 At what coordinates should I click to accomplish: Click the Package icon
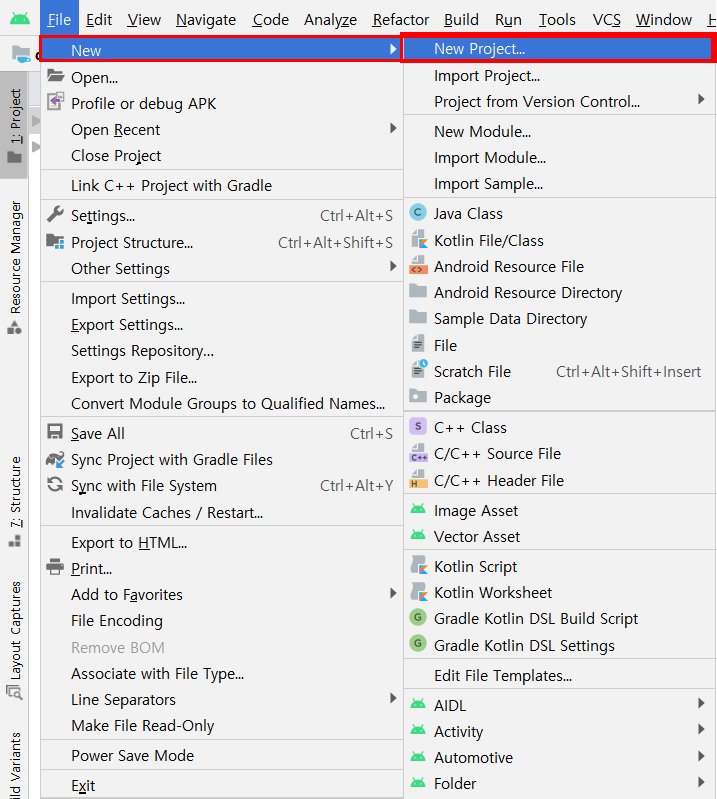[x=418, y=396]
